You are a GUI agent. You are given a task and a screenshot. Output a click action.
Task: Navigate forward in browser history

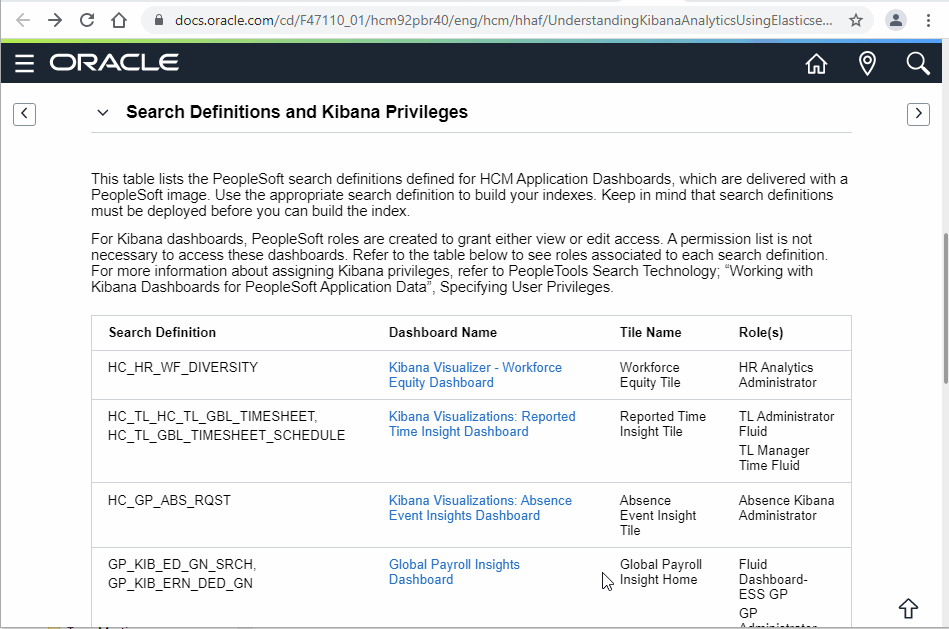(55, 20)
